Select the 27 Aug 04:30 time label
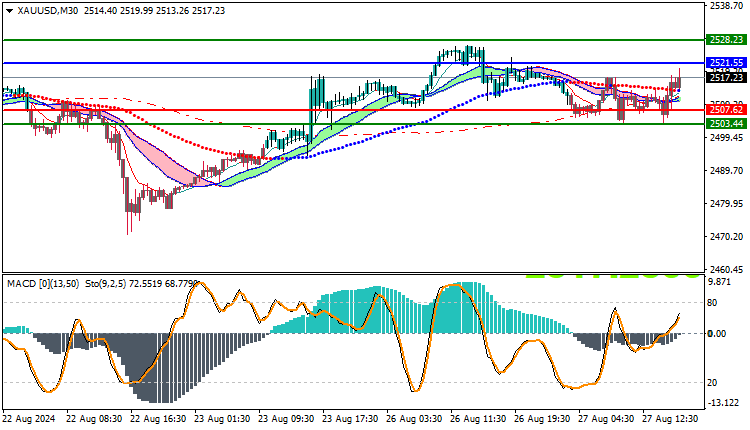The width and height of the screenshot is (750, 430). (606, 419)
